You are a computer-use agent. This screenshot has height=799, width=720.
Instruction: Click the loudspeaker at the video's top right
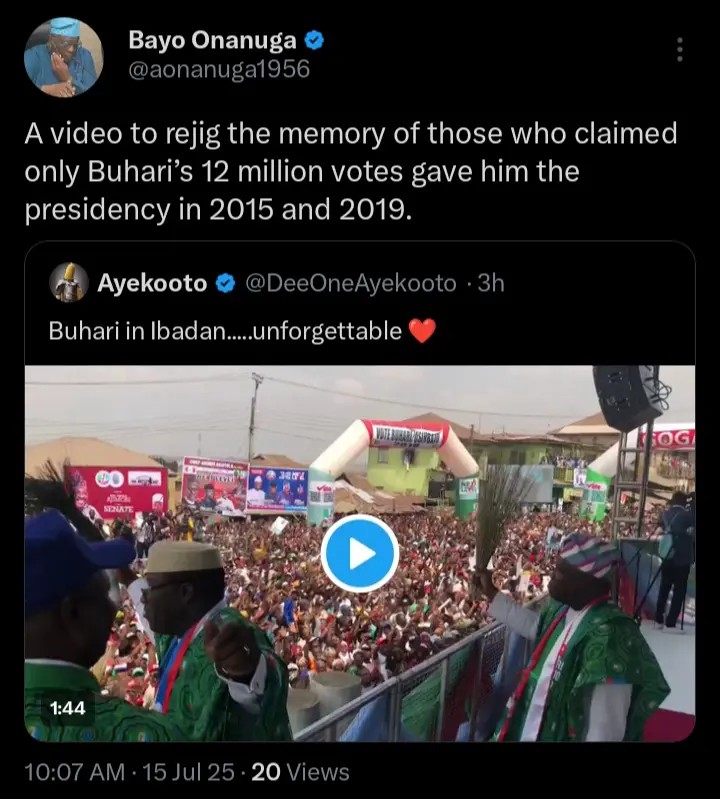click(632, 395)
